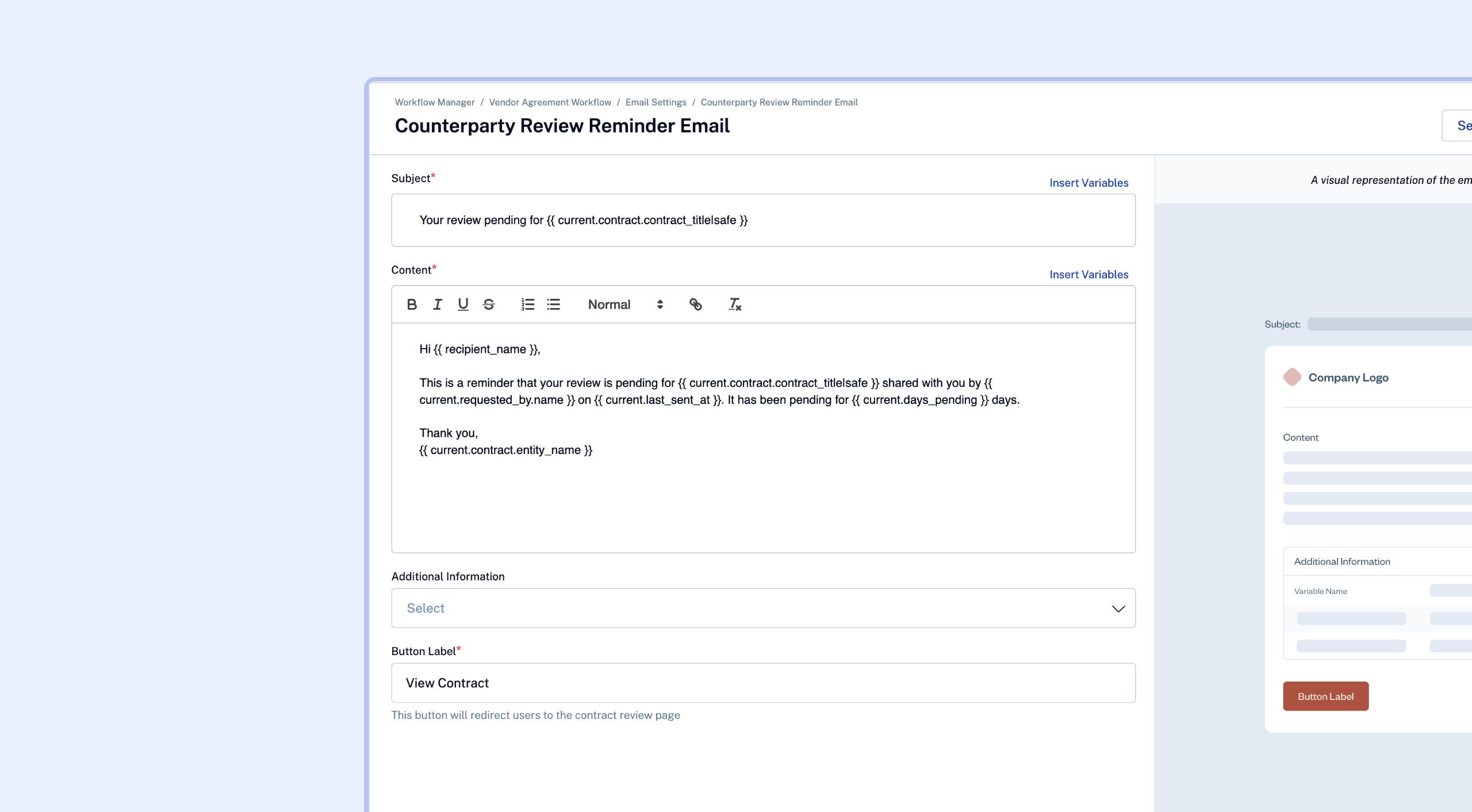The image size is (1472, 812).
Task: Insert a bulleted list
Action: 553,305
